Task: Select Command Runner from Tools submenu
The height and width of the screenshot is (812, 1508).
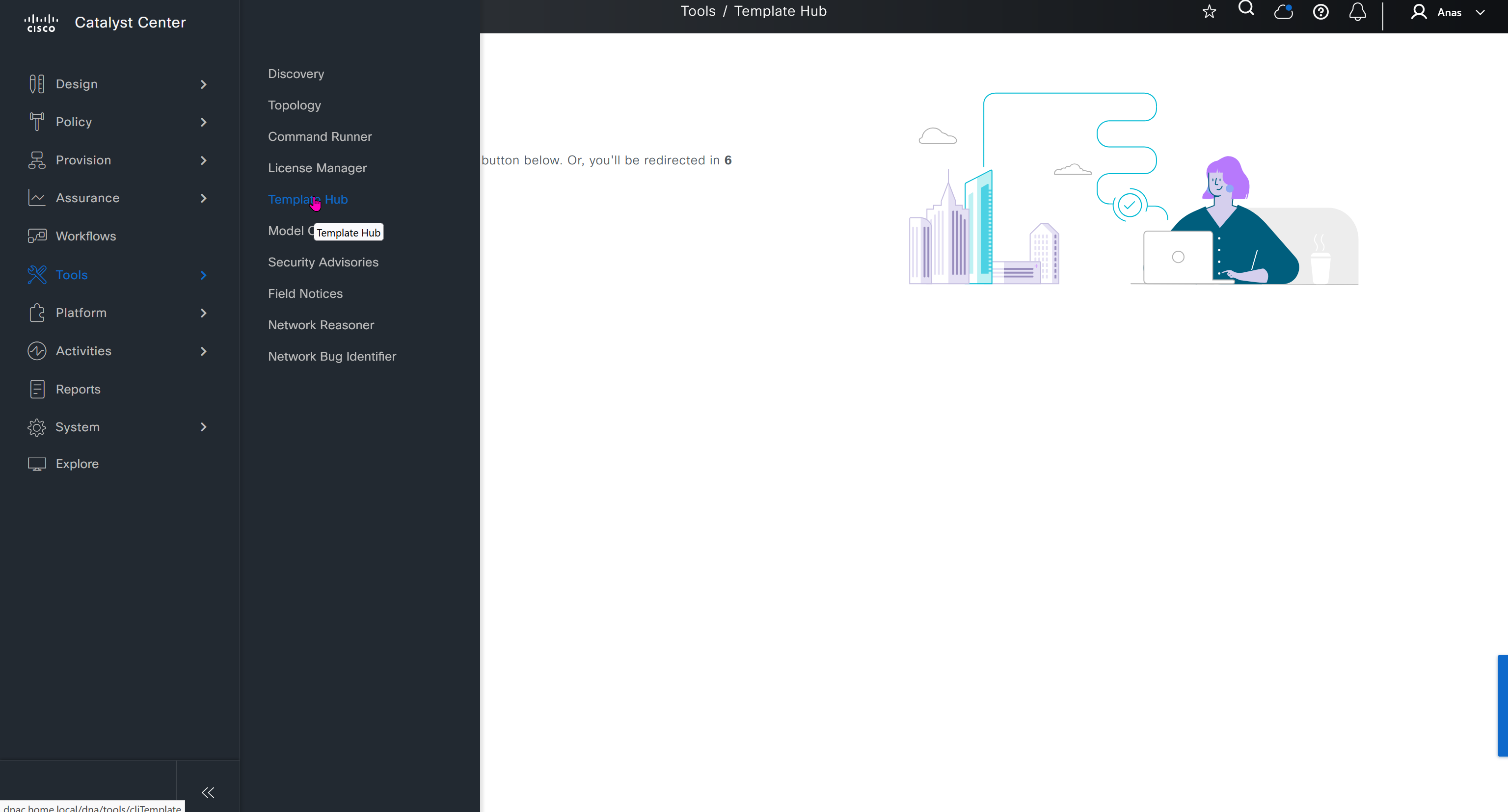Action: pos(320,136)
